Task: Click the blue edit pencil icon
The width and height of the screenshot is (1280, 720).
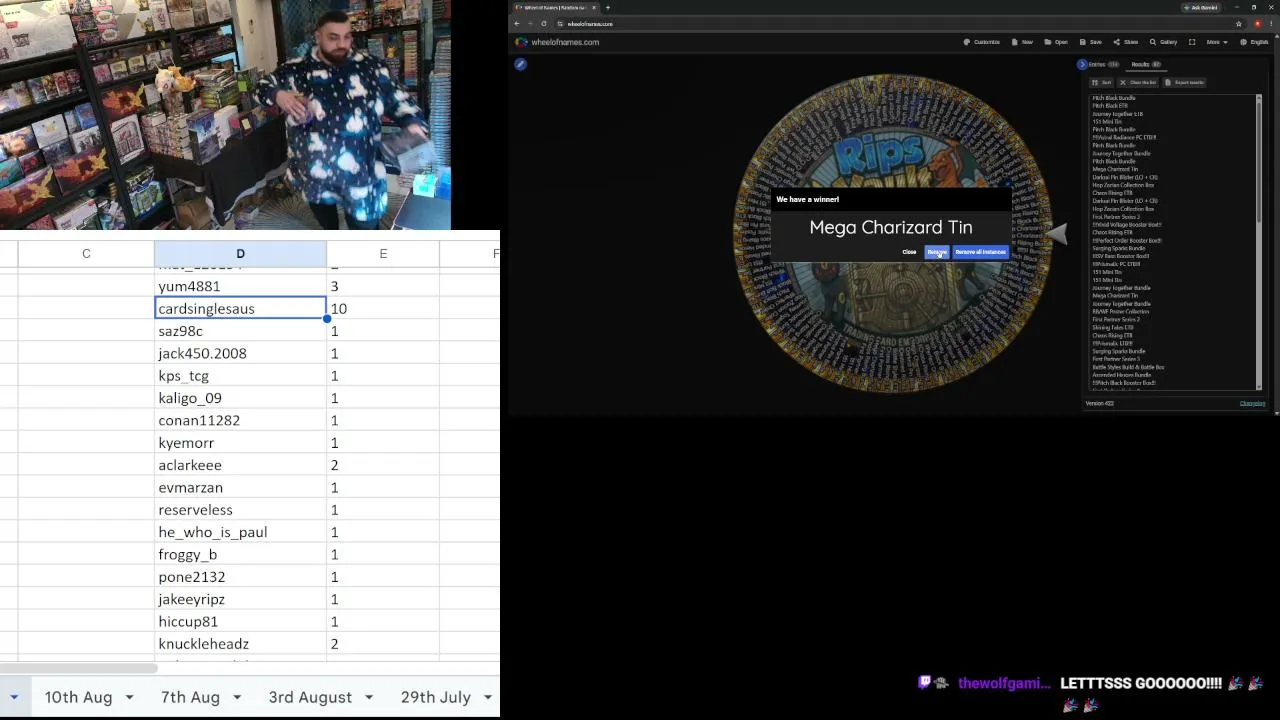Action: click(x=520, y=64)
